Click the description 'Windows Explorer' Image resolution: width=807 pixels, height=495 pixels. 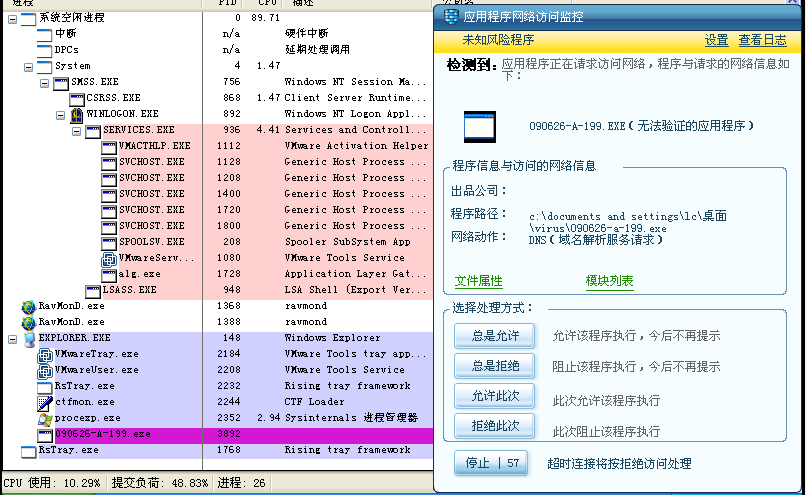[332, 338]
